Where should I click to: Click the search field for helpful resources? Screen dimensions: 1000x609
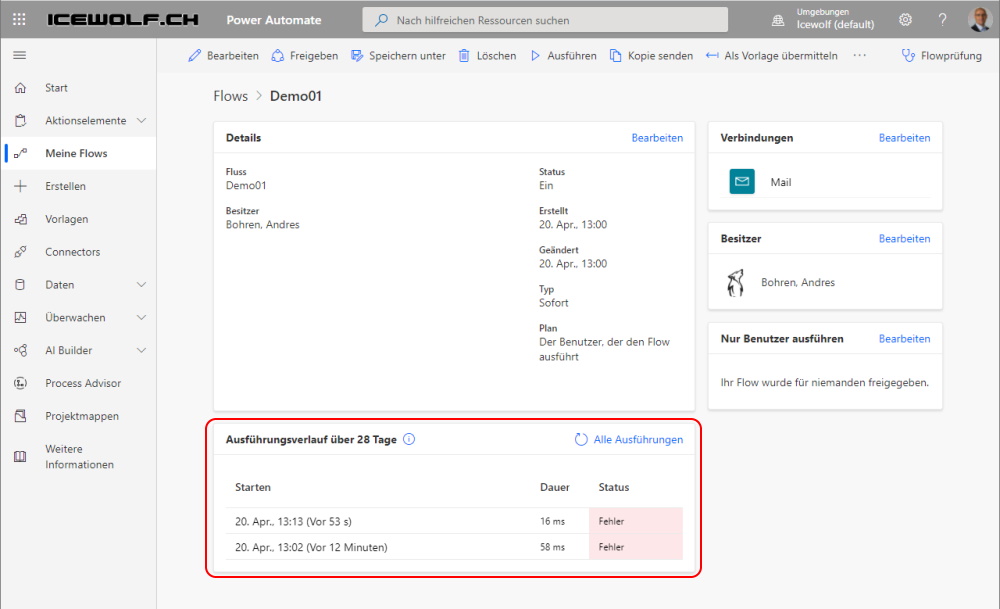[x=545, y=20]
